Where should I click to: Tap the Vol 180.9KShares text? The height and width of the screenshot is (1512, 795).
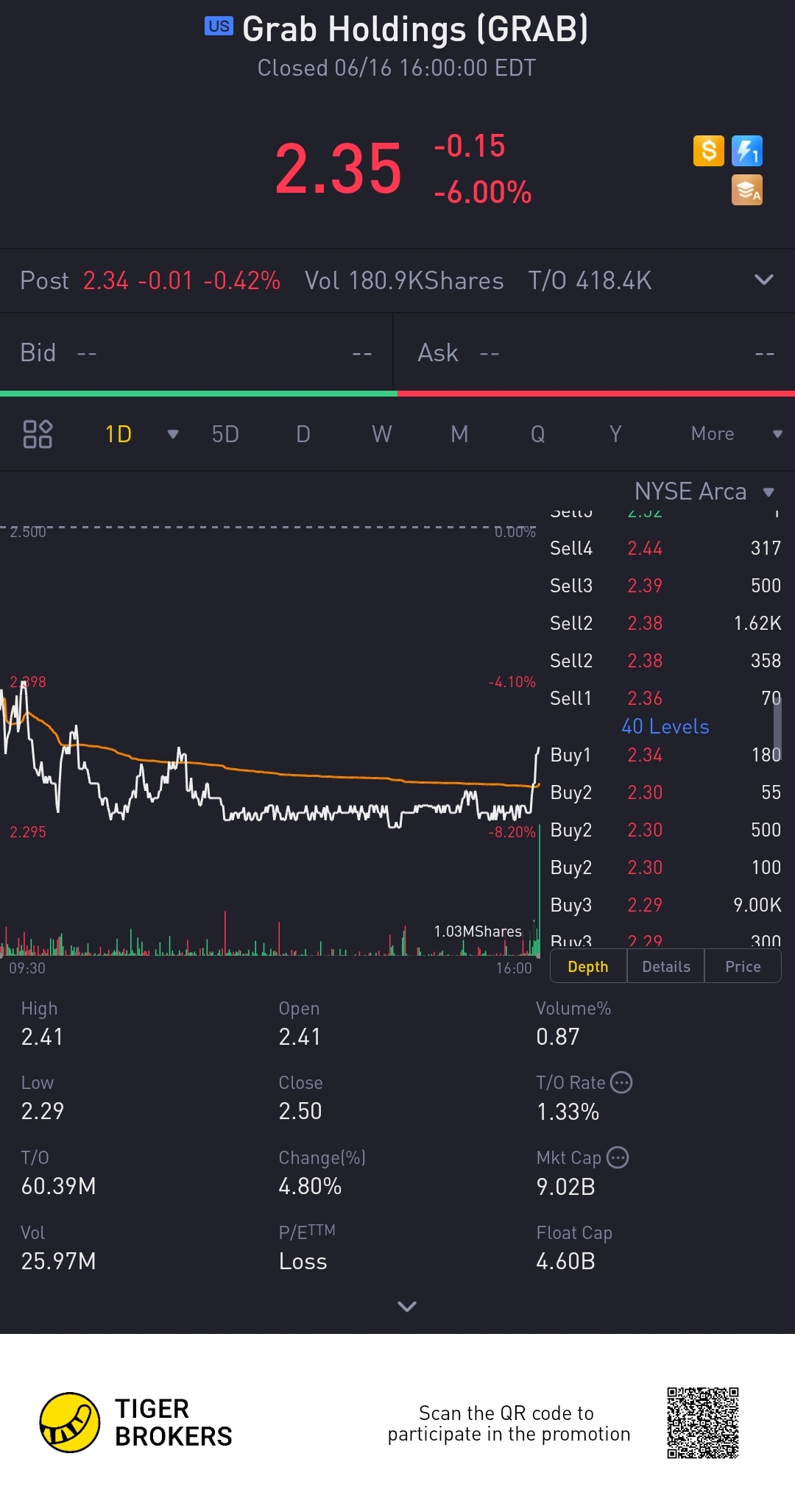[x=404, y=280]
